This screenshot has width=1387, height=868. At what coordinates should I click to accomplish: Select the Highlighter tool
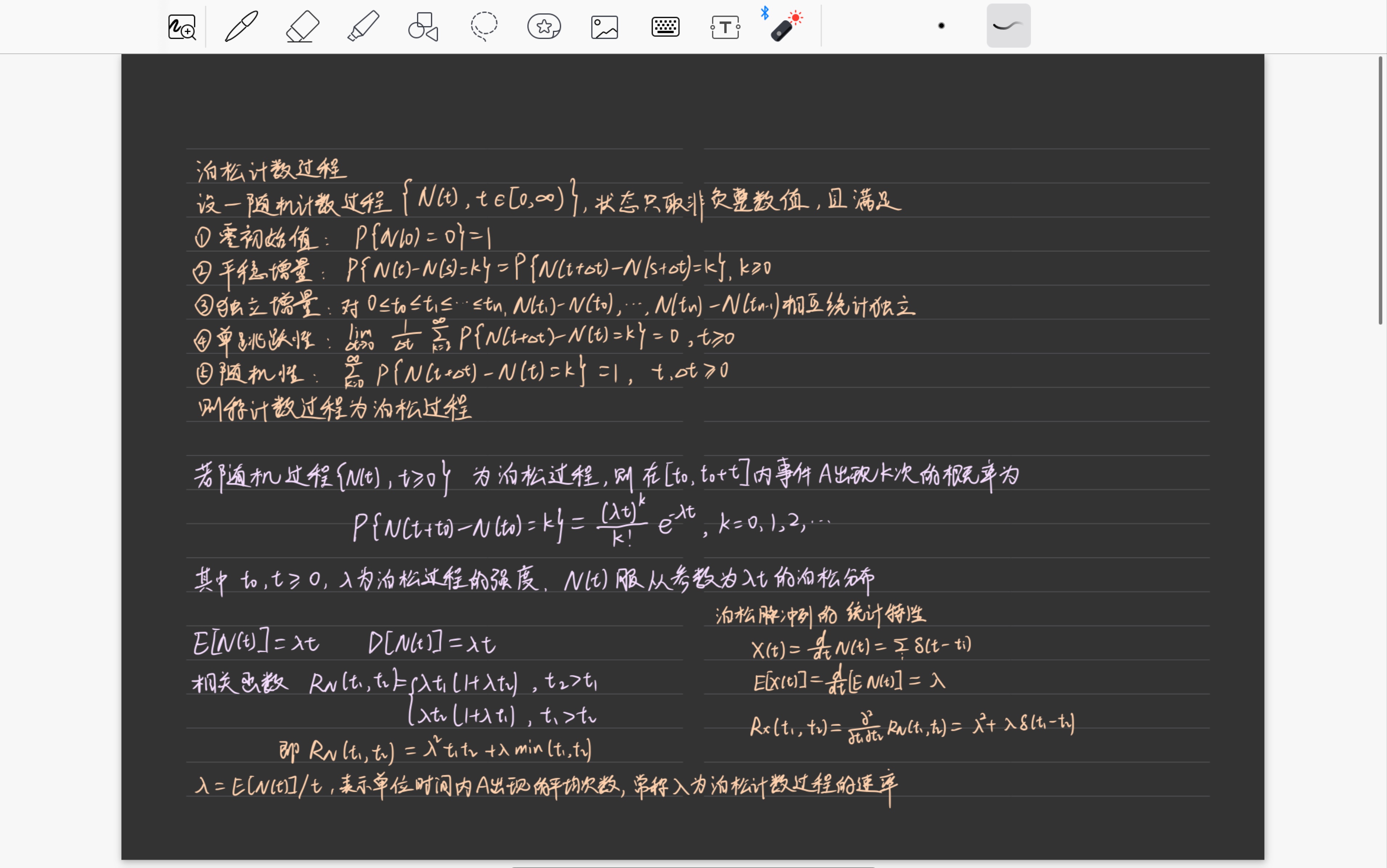click(x=363, y=26)
